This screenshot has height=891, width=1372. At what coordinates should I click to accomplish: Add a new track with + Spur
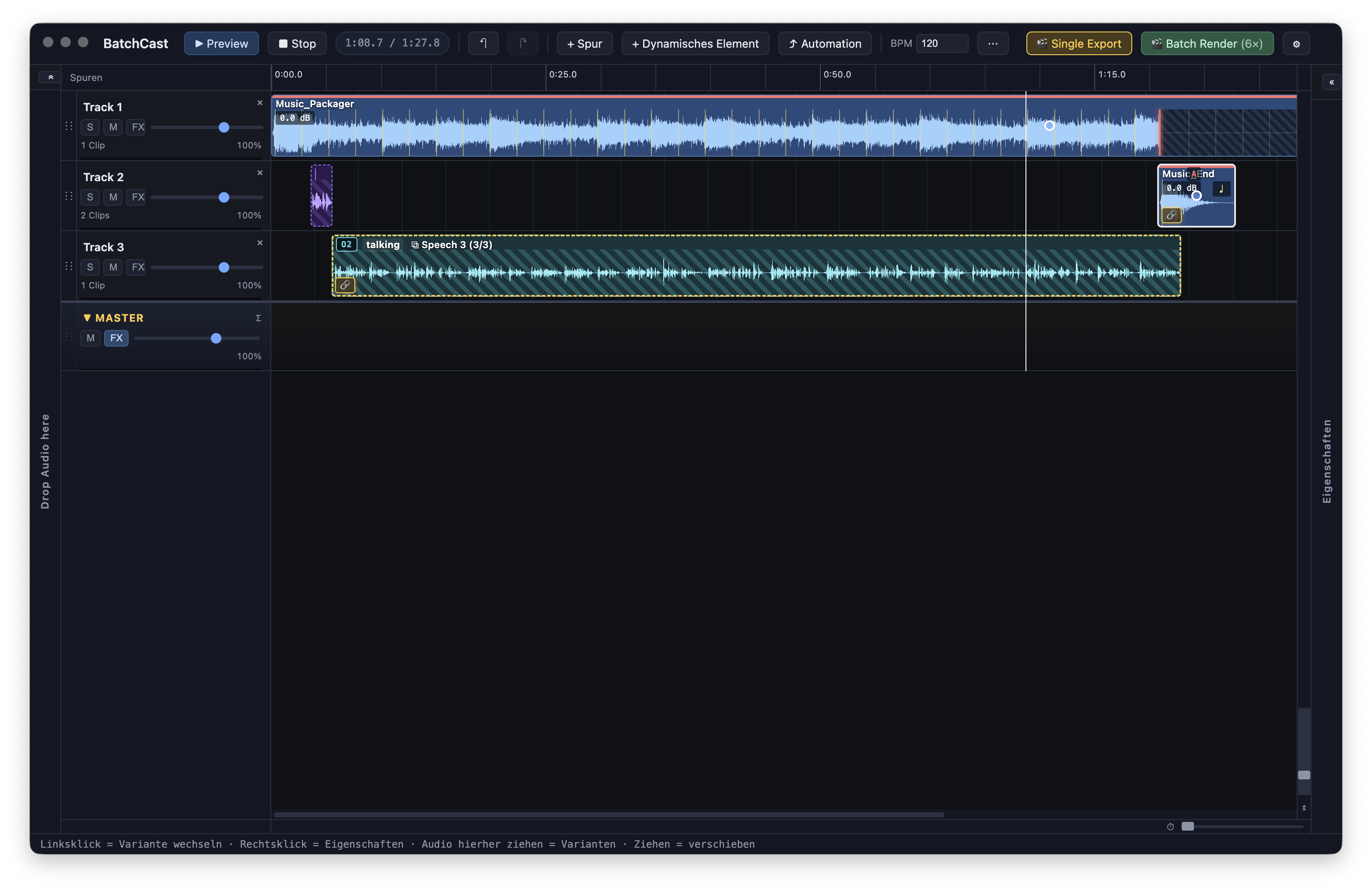(584, 43)
